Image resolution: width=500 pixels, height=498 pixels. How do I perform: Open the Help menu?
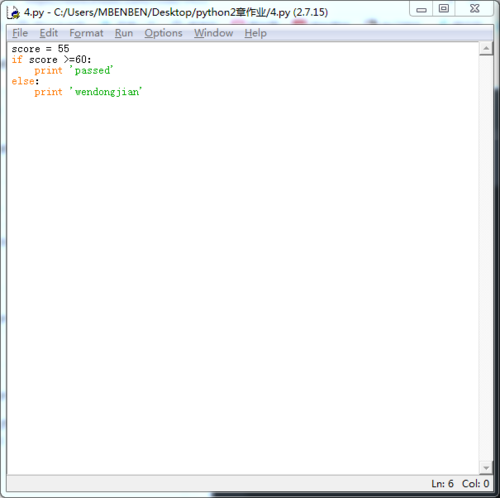click(256, 33)
